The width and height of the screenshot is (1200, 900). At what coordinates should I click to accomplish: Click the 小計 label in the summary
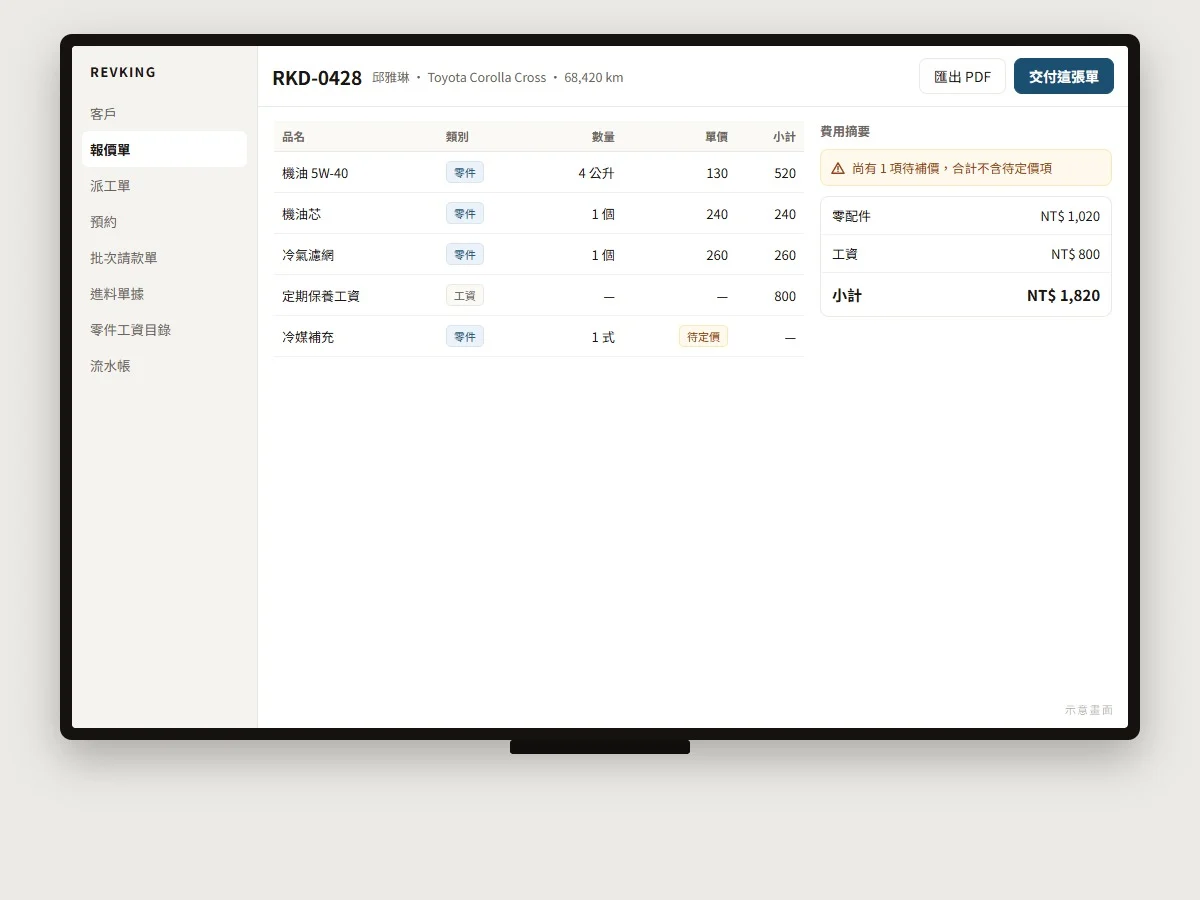click(x=847, y=295)
